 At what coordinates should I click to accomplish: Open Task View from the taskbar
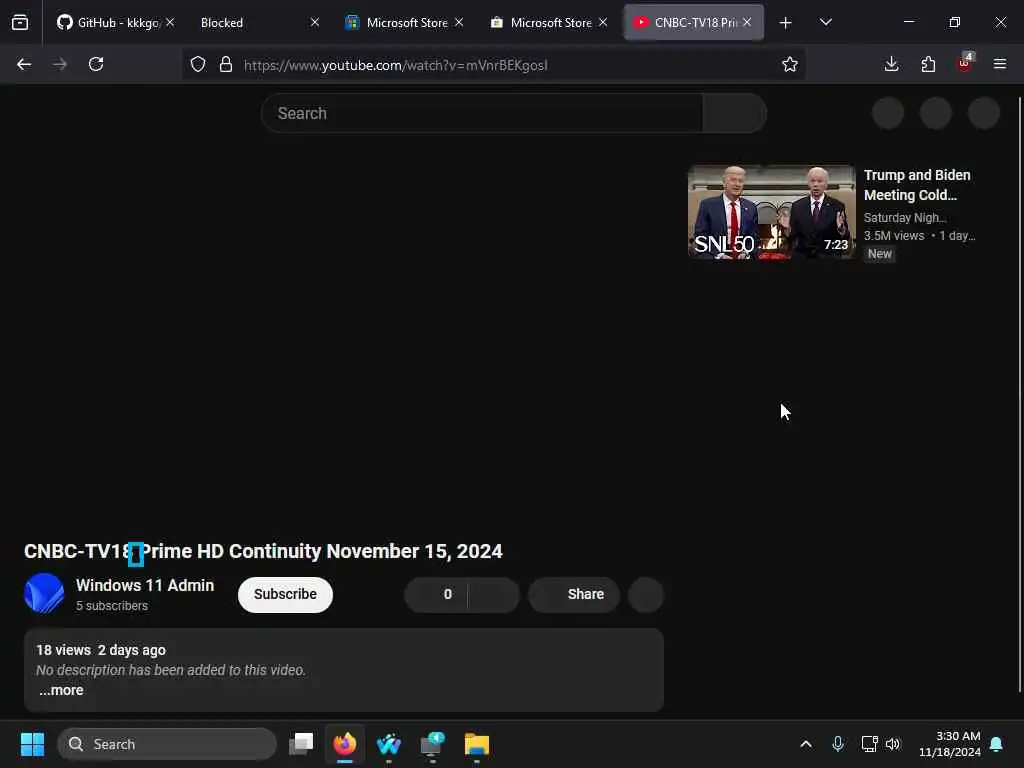point(301,744)
